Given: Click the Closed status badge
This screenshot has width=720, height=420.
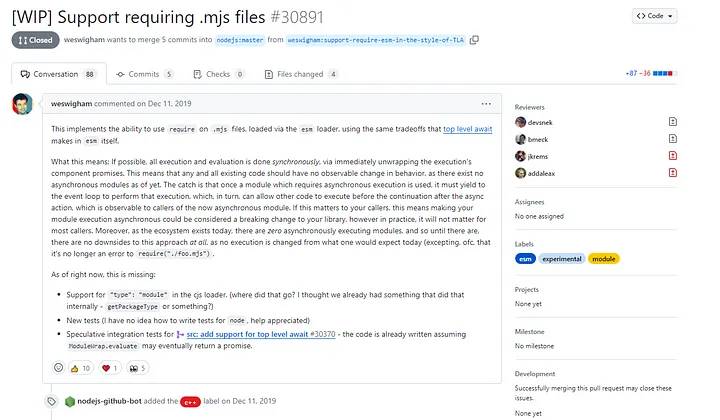Looking at the screenshot, I should click(x=35, y=40).
